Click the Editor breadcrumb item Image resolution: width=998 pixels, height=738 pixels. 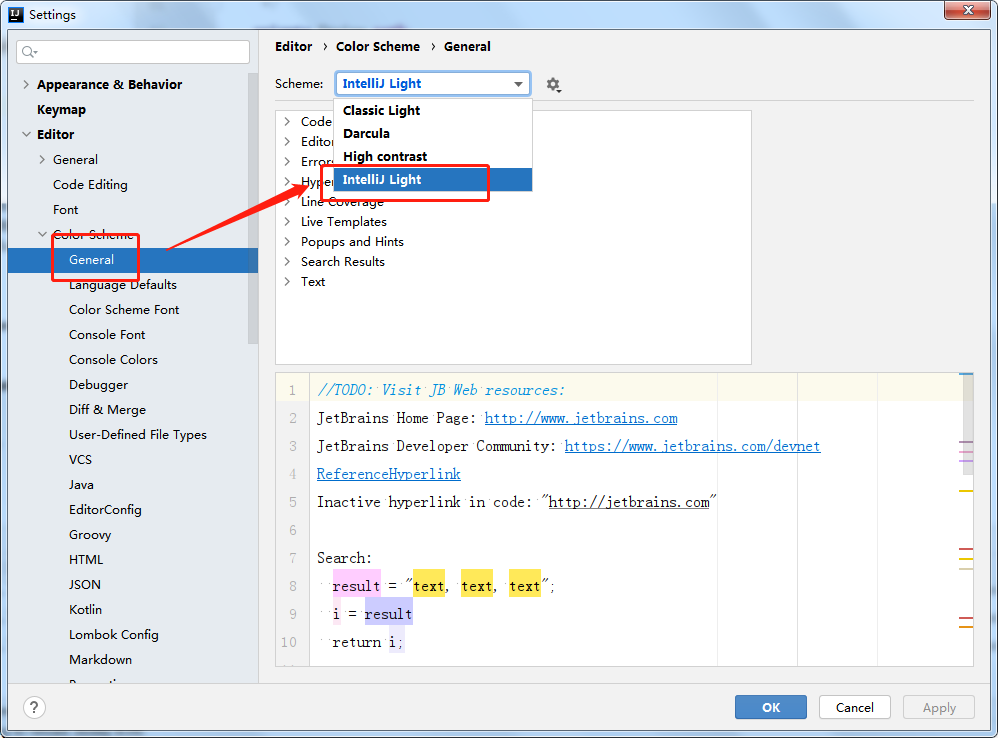point(293,46)
